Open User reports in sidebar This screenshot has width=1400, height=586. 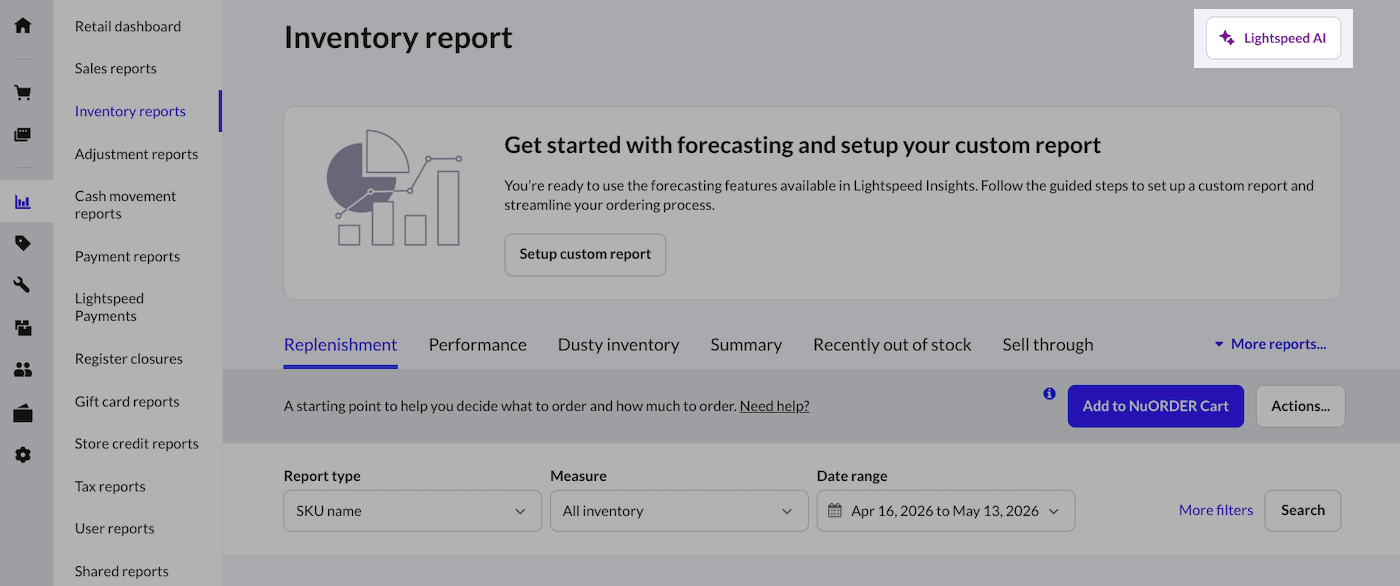tap(115, 528)
